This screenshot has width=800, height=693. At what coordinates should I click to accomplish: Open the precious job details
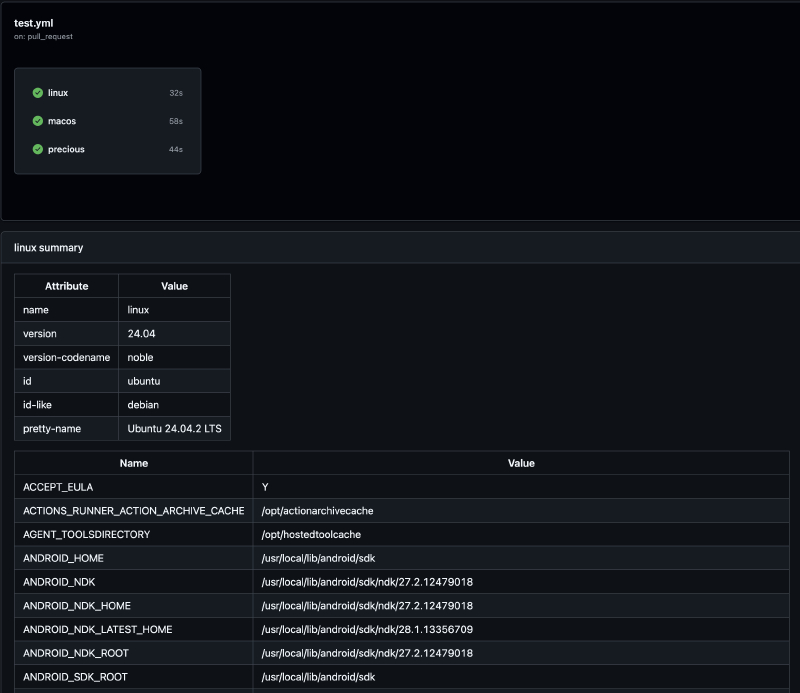click(66, 149)
